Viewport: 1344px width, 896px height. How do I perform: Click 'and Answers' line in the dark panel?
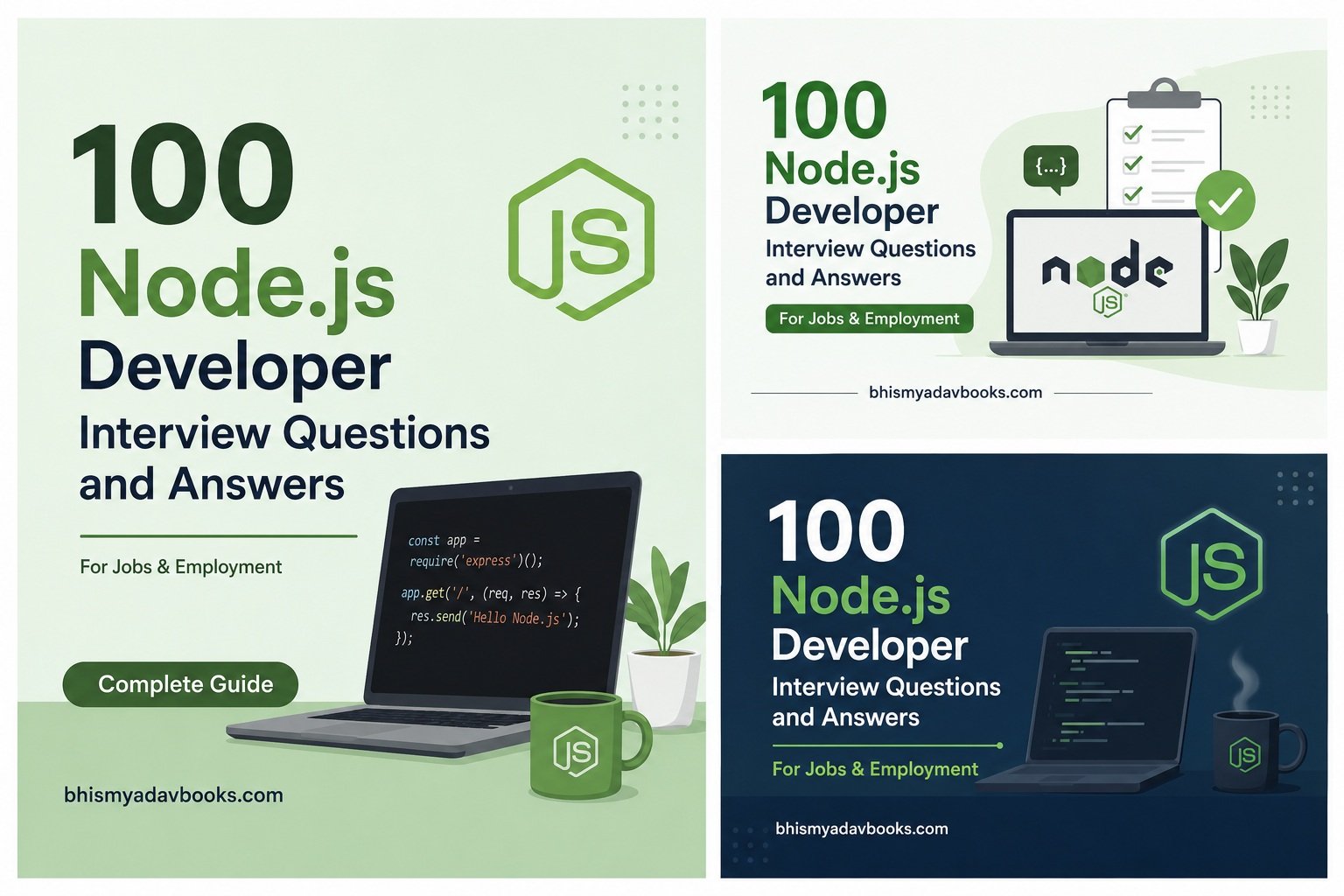845,717
